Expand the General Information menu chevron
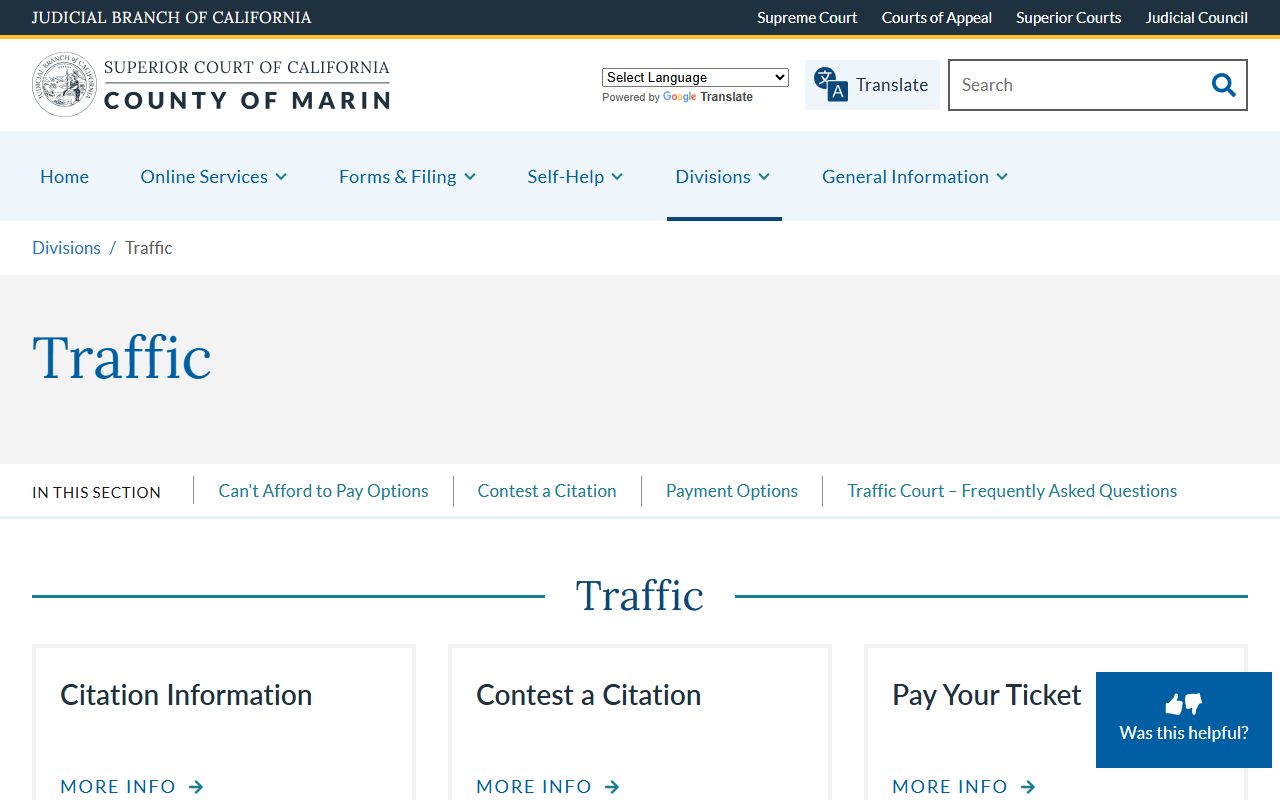 1002,177
